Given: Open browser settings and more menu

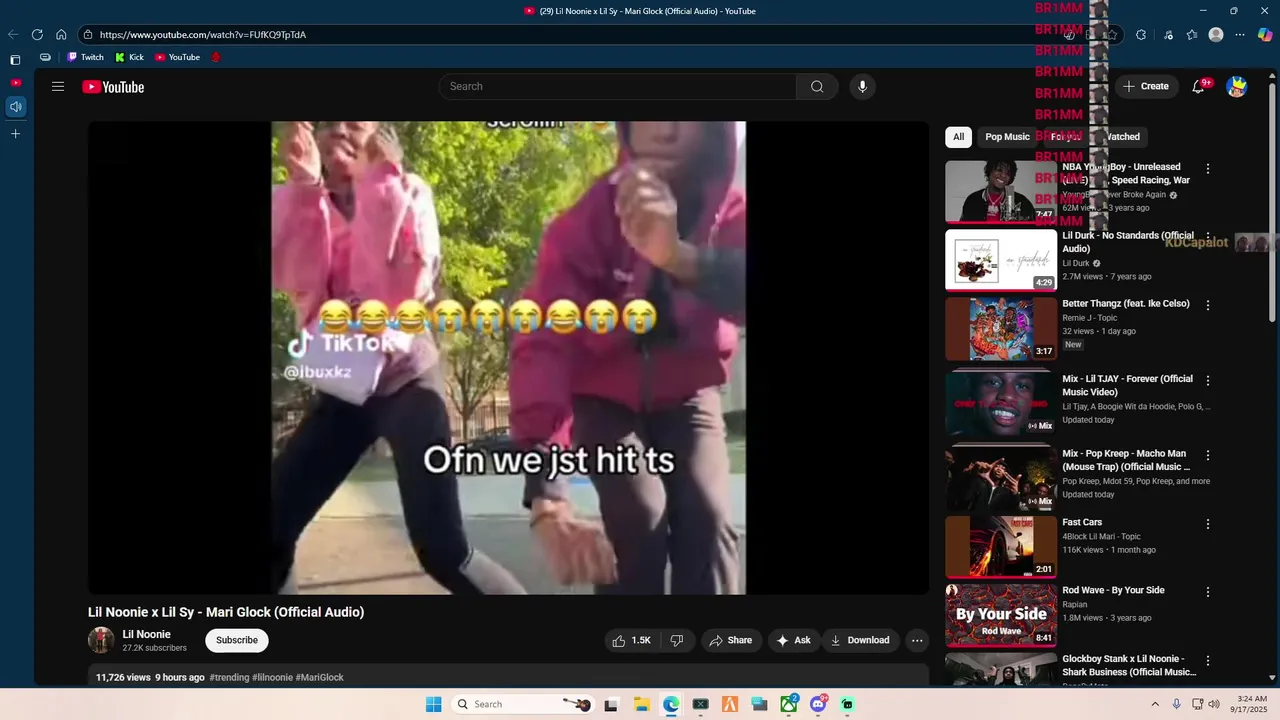Looking at the screenshot, I should tap(1240, 35).
